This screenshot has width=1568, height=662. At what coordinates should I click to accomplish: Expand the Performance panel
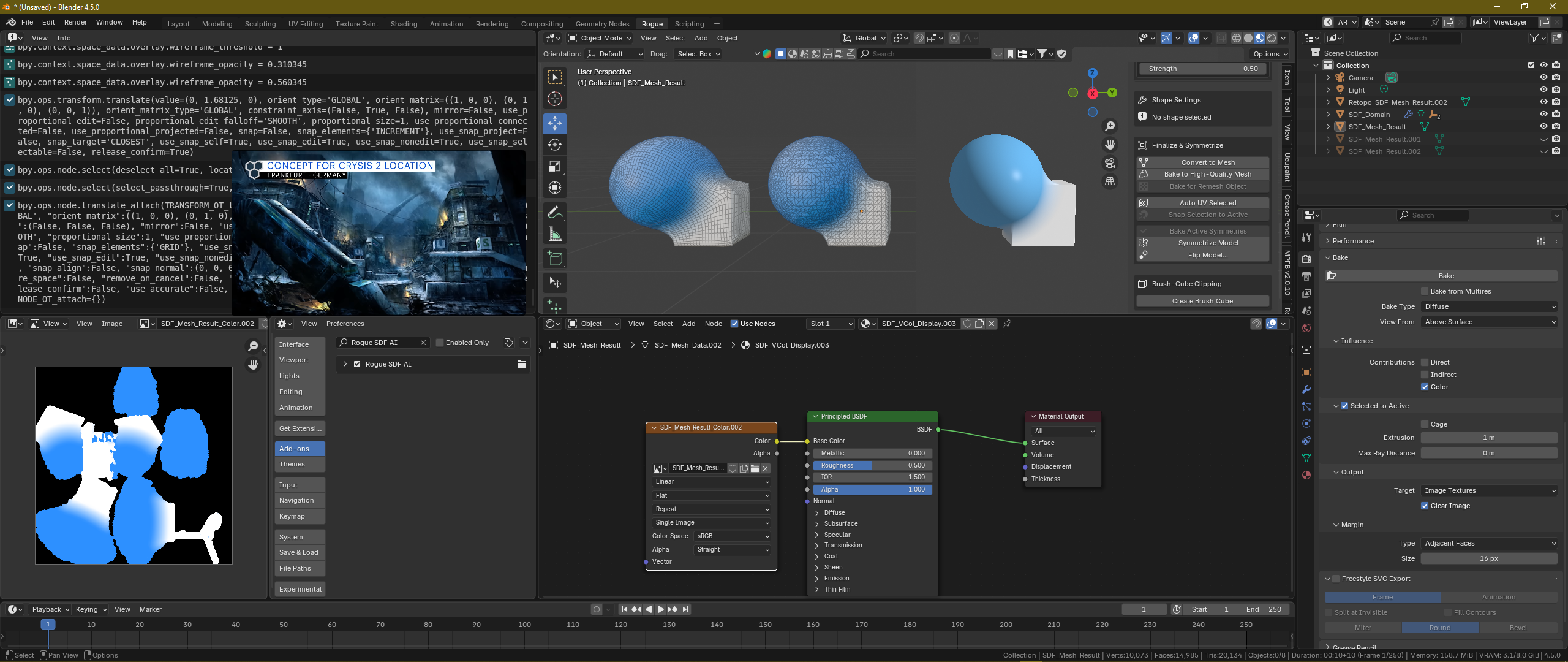click(1352, 241)
